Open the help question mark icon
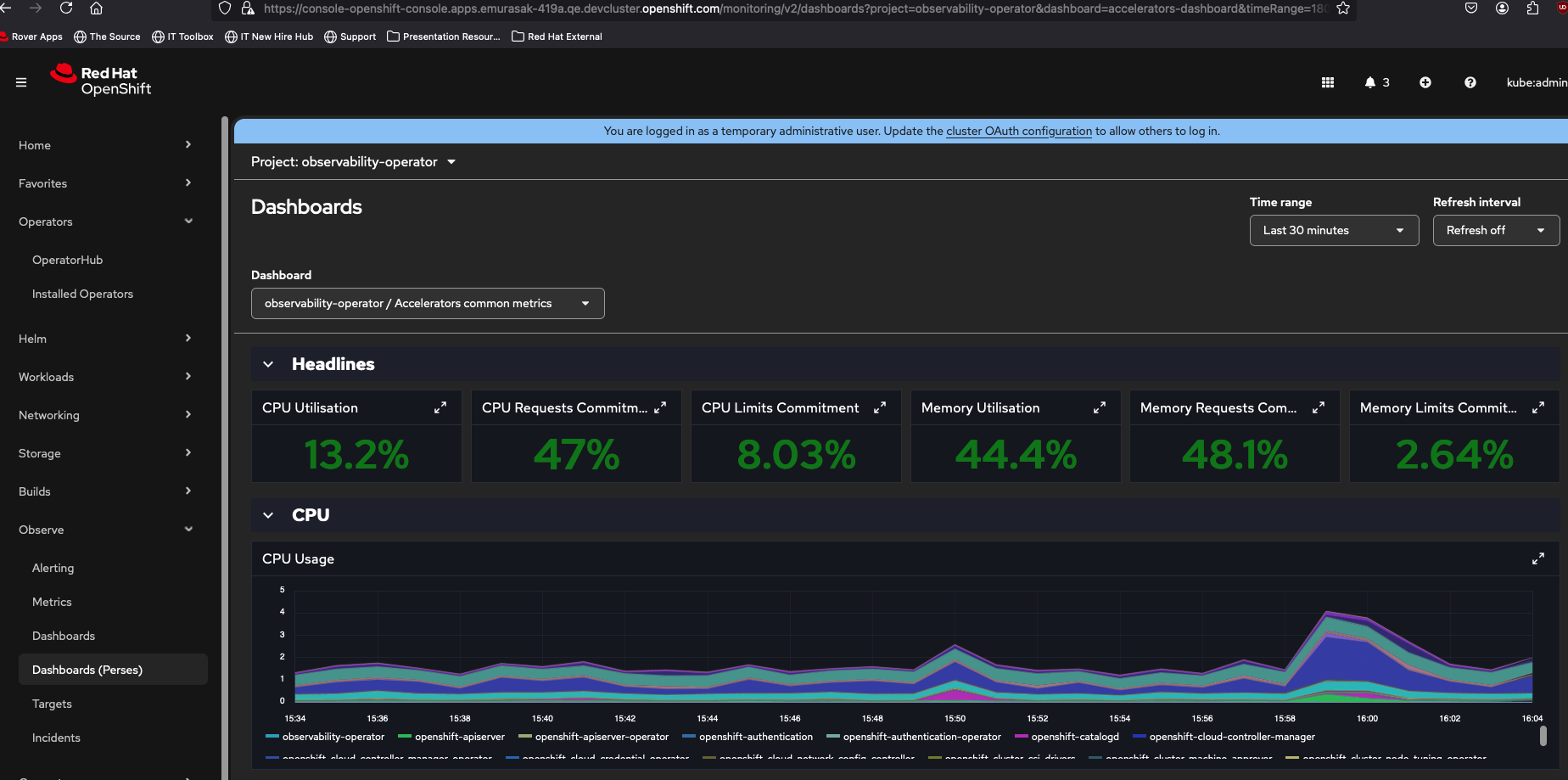Image resolution: width=1568 pixels, height=780 pixels. [1470, 82]
